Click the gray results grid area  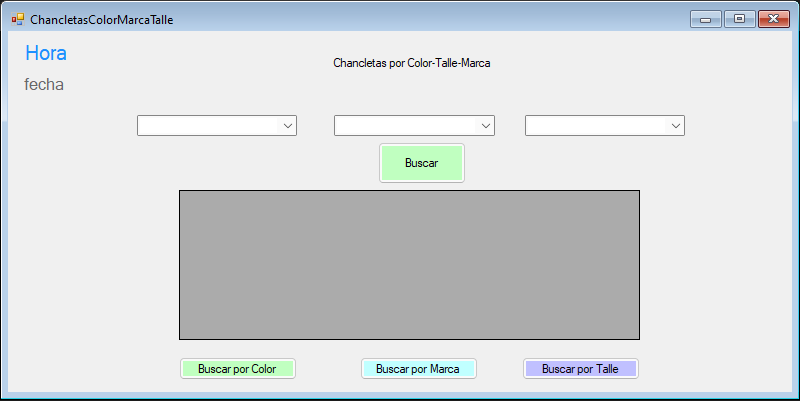pos(409,265)
